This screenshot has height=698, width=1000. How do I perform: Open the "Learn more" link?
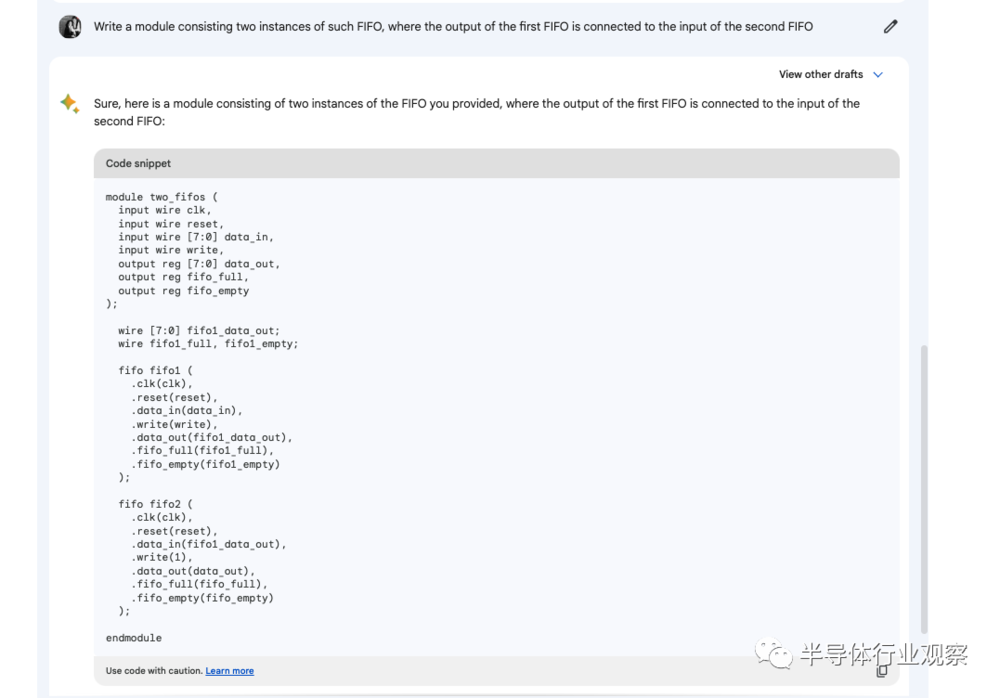coord(229,671)
